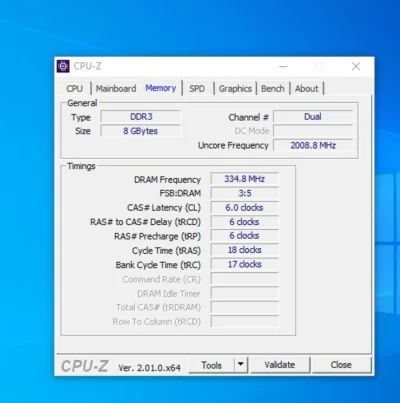The width and height of the screenshot is (400, 403).
Task: Open the Bench tab
Action: pos(273,89)
